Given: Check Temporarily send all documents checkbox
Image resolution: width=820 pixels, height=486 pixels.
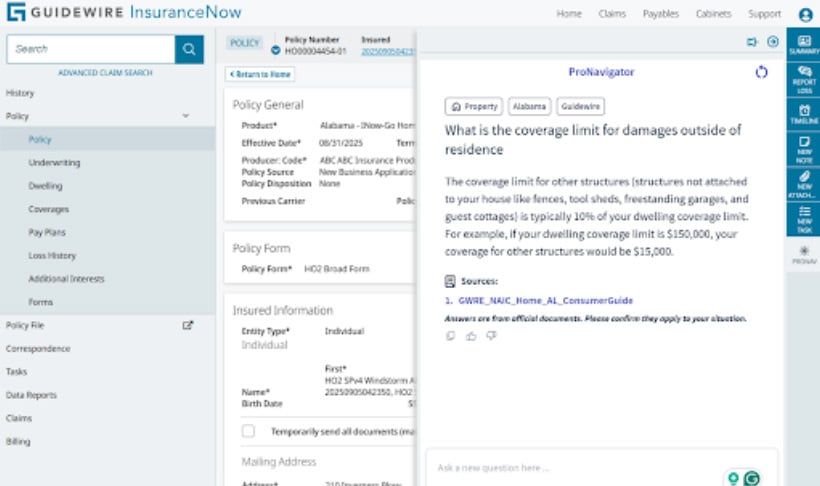Looking at the screenshot, I should point(248,431).
